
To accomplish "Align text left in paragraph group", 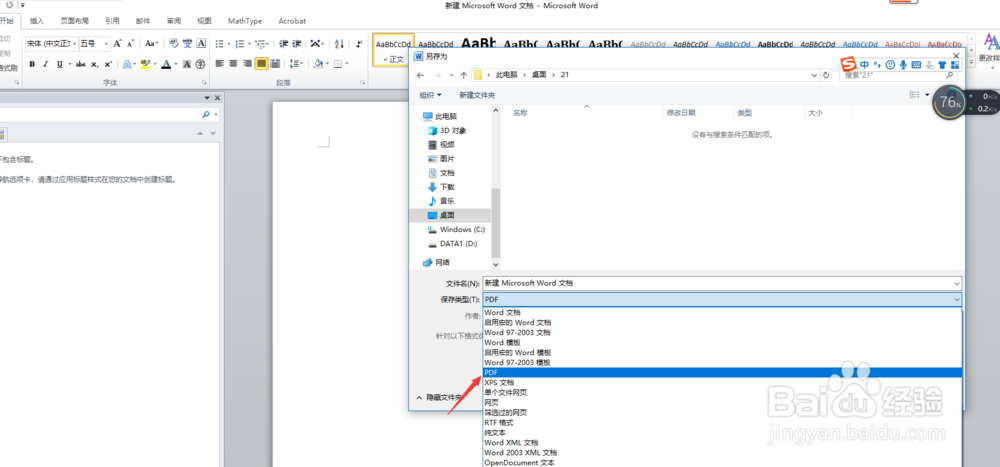I will (219, 64).
